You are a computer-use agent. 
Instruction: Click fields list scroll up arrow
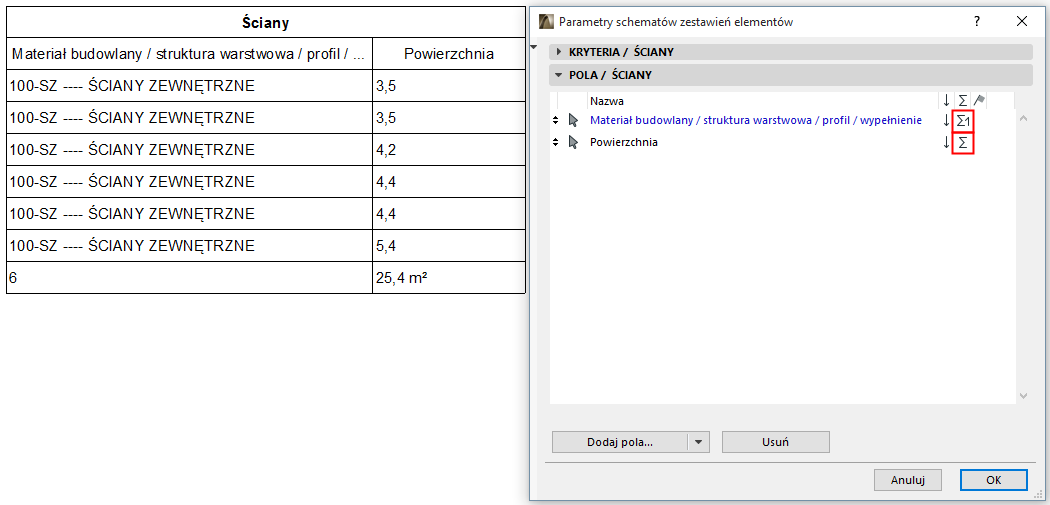tap(1023, 119)
